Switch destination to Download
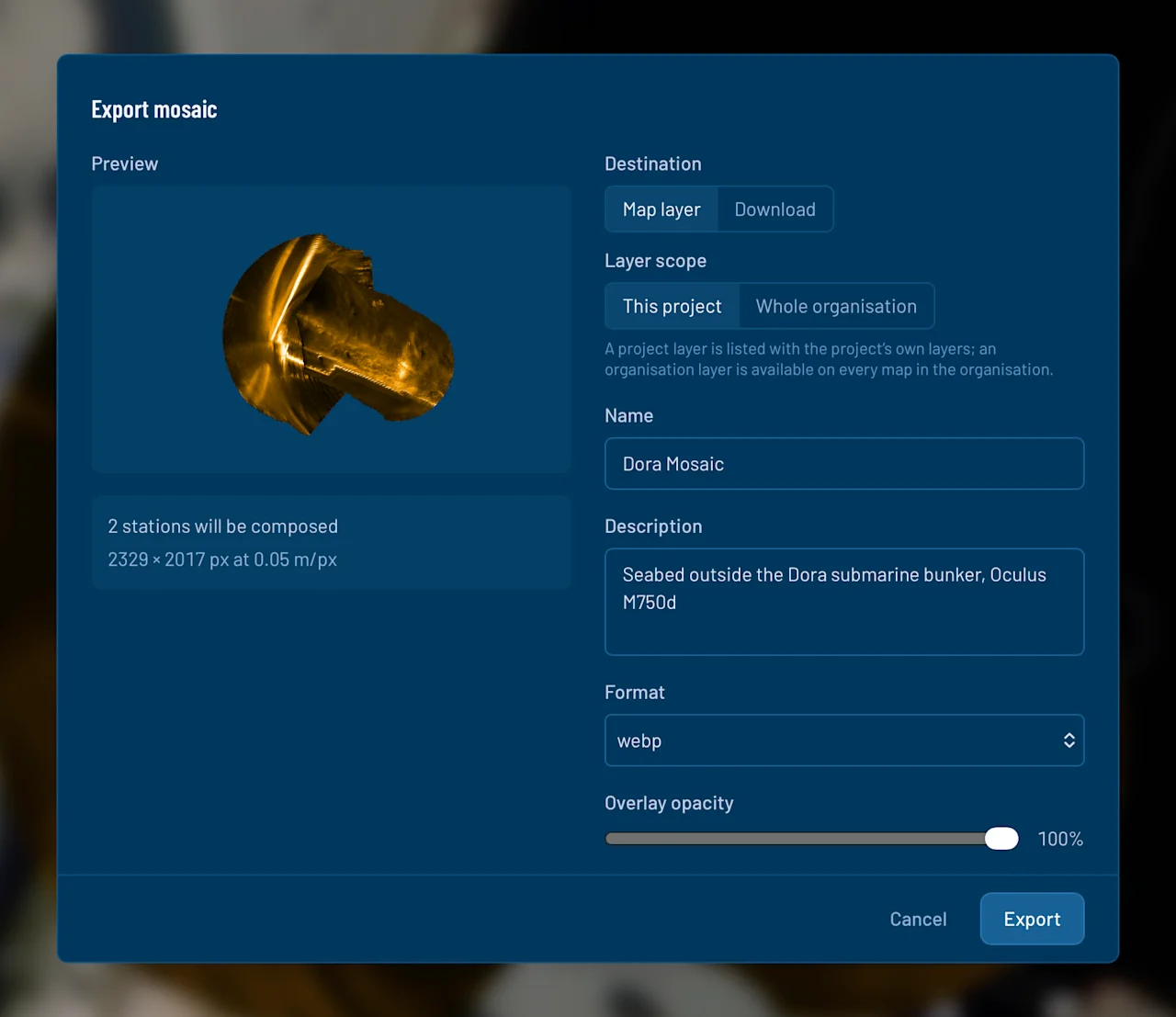Image resolution: width=1176 pixels, height=1017 pixels. [x=775, y=209]
